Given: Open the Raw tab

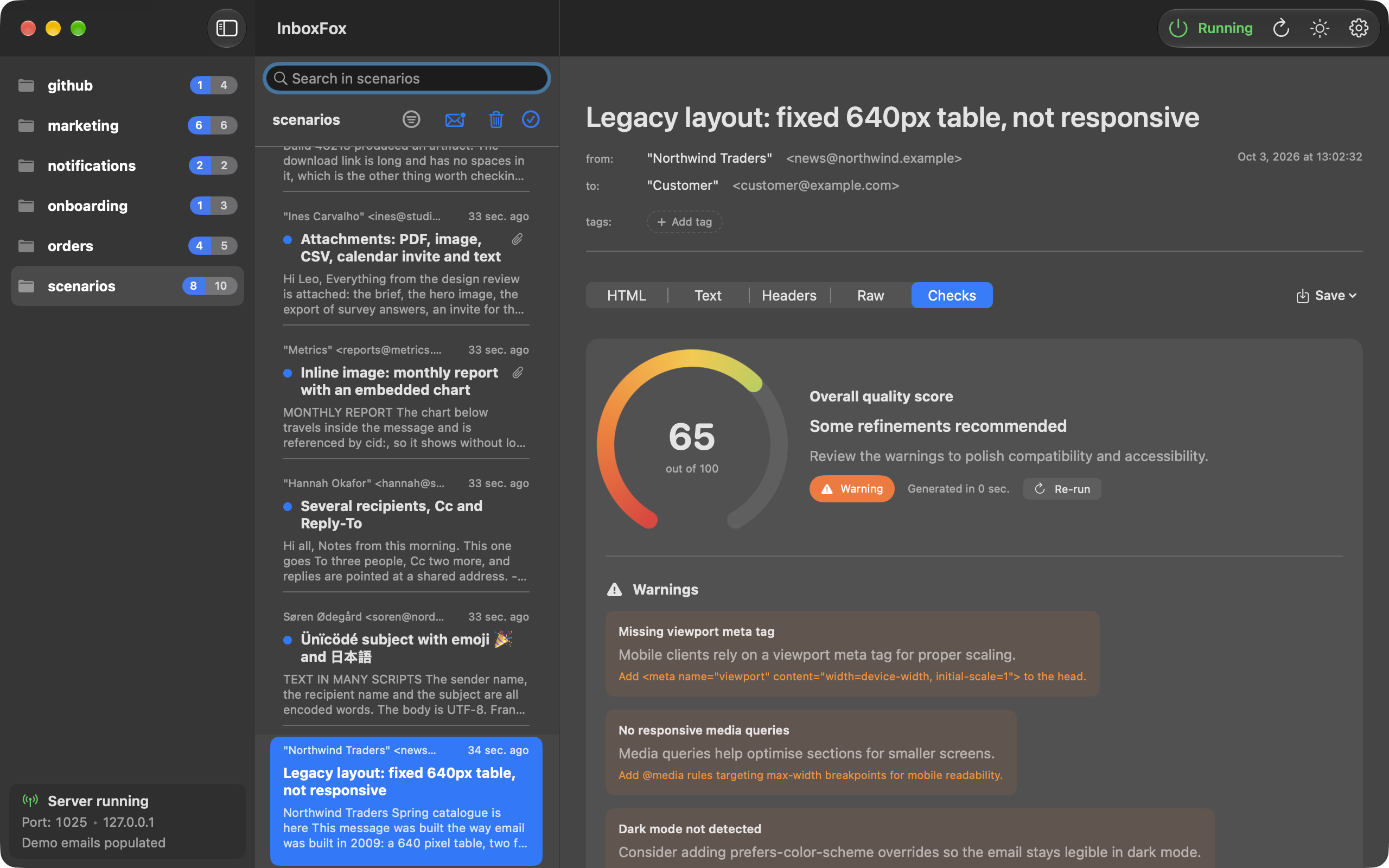Looking at the screenshot, I should pos(870,295).
